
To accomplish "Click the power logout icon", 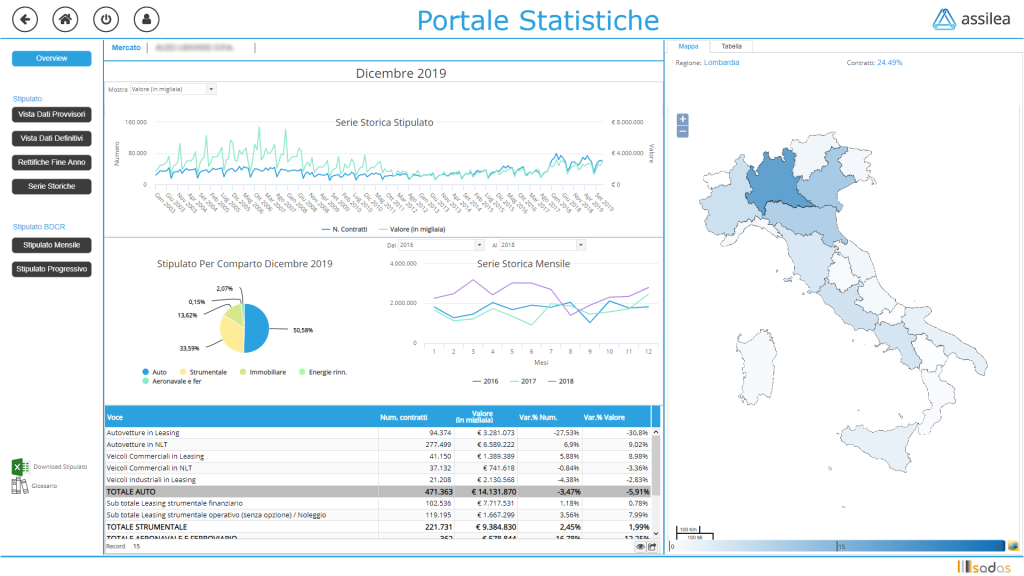I will coord(106,19).
